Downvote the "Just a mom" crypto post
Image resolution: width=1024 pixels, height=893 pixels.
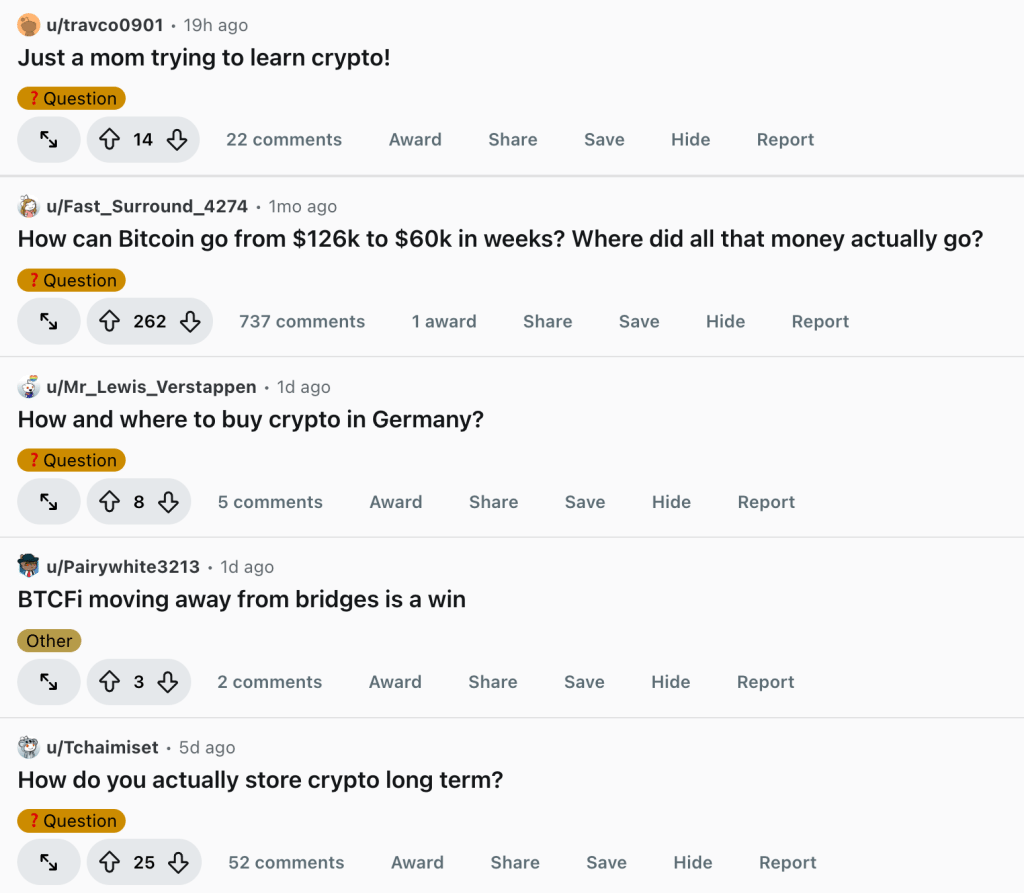pyautogui.click(x=177, y=140)
